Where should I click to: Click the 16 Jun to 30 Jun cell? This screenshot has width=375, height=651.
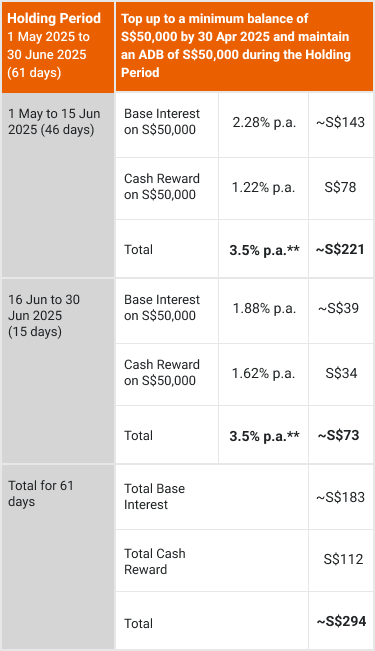58,371
